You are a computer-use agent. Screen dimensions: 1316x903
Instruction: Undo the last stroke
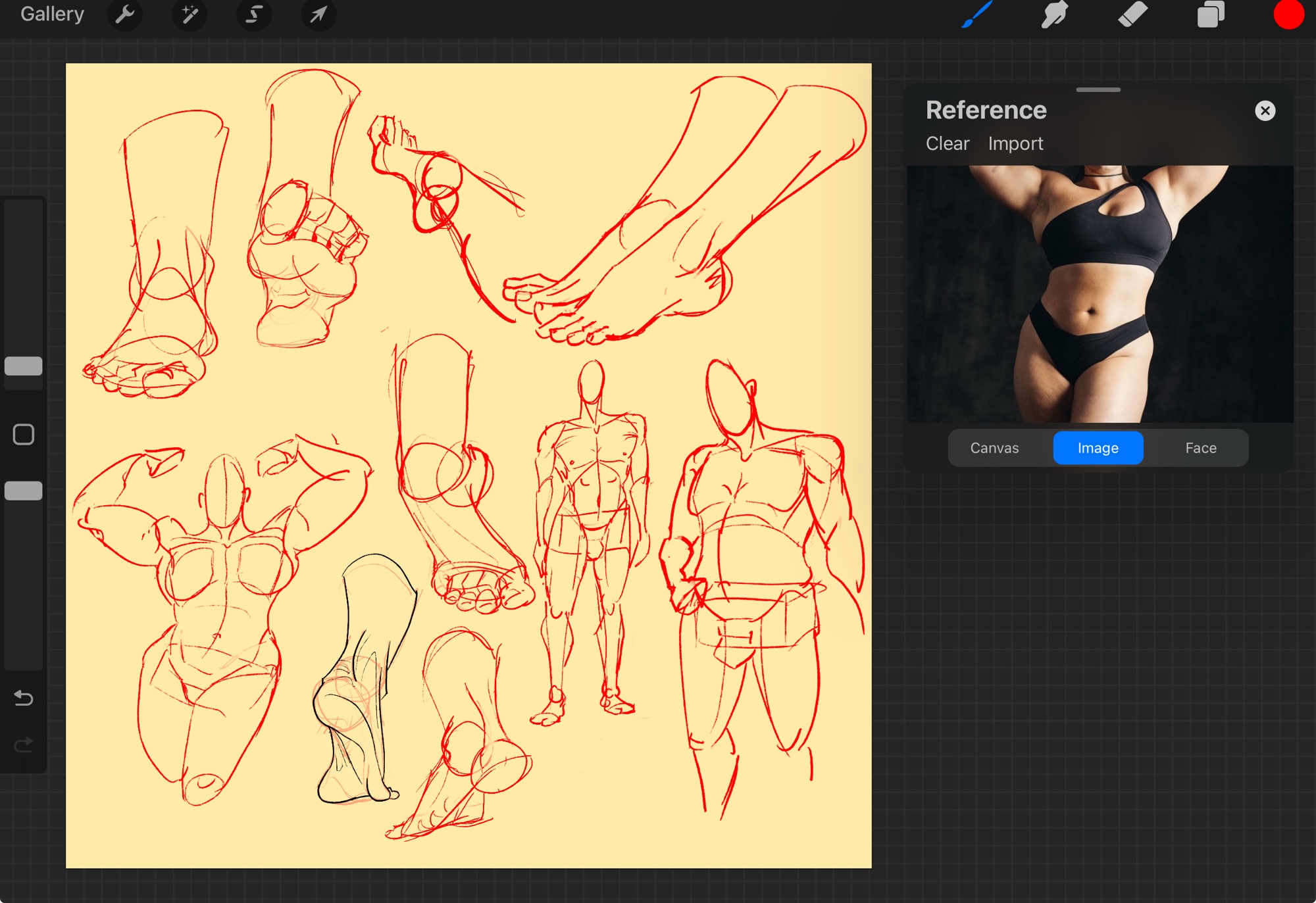click(24, 698)
